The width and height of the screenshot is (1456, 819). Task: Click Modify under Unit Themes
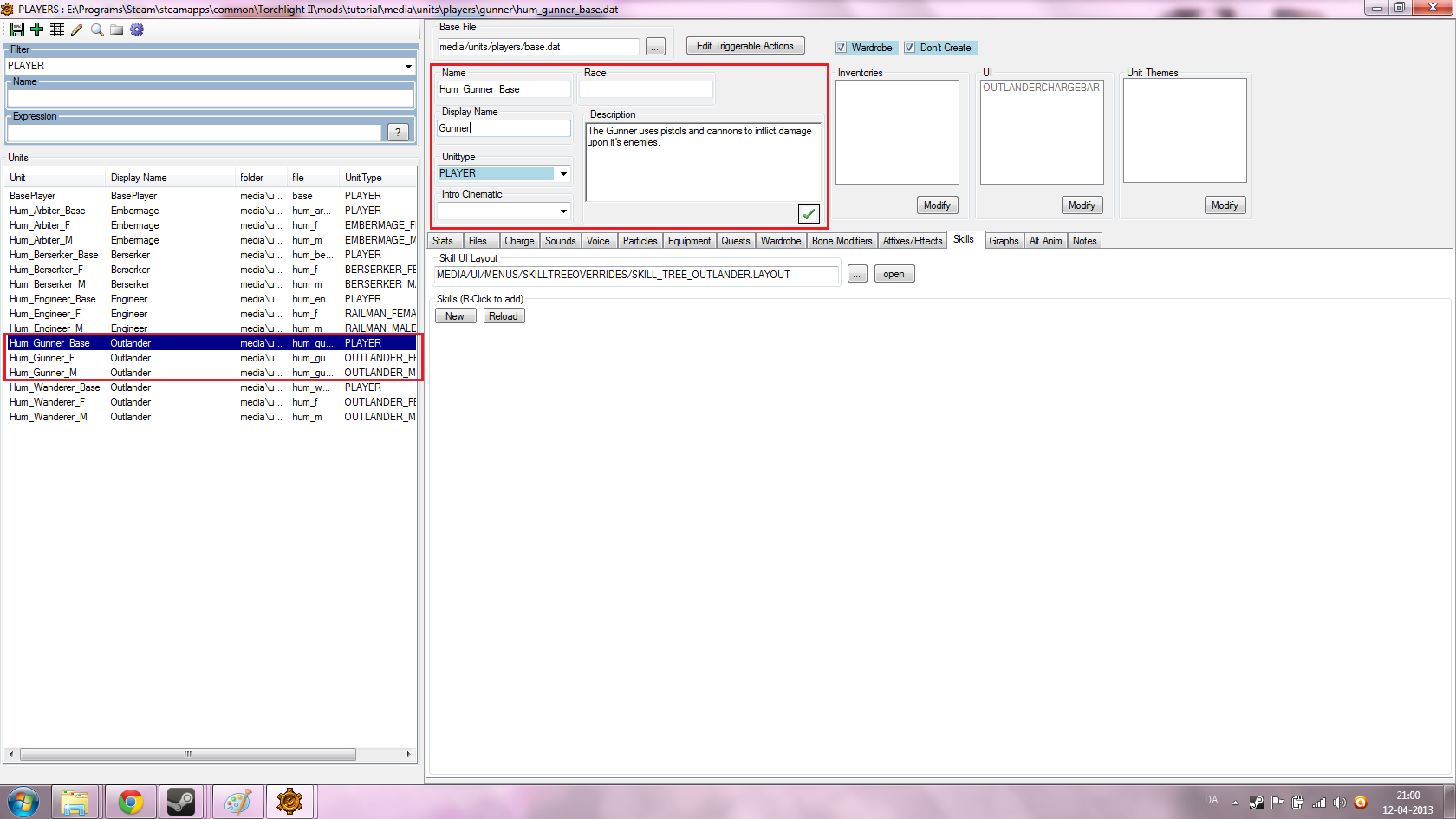tap(1225, 205)
